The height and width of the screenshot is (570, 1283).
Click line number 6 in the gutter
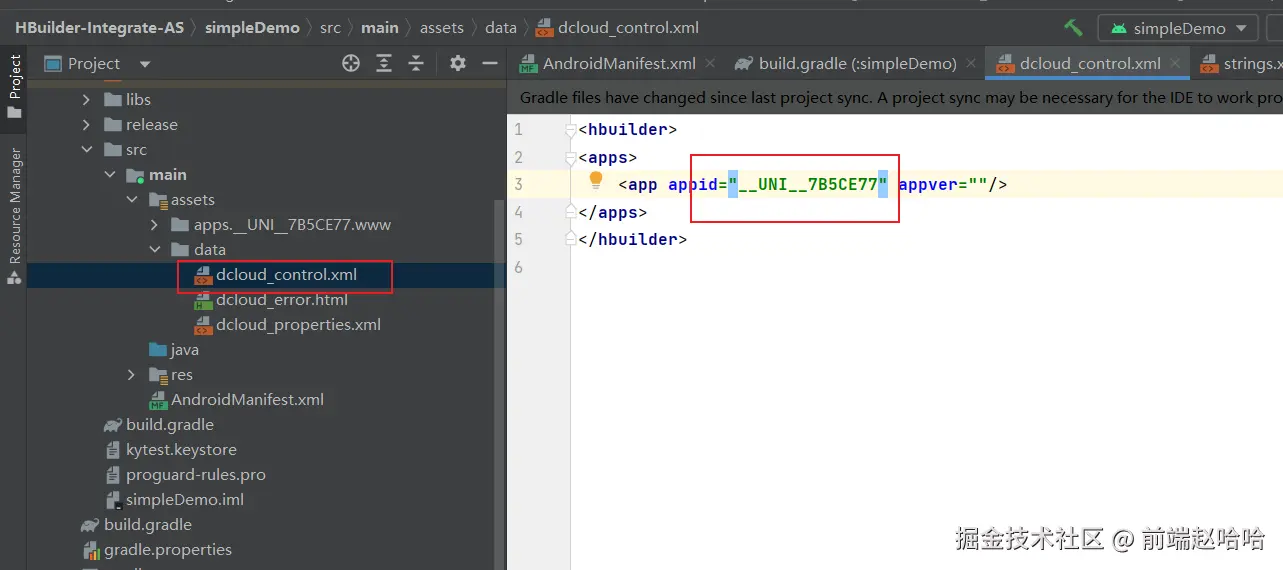click(x=517, y=267)
